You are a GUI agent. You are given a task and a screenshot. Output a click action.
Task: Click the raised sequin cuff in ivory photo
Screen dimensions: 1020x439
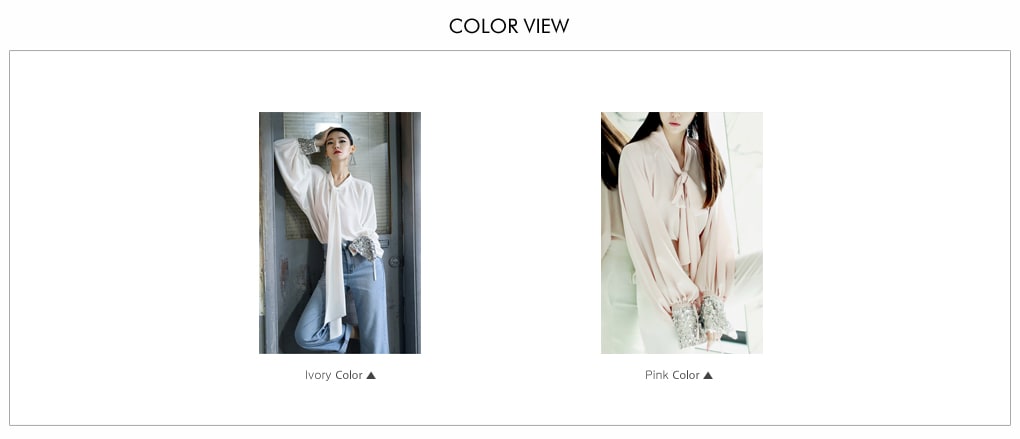click(308, 146)
